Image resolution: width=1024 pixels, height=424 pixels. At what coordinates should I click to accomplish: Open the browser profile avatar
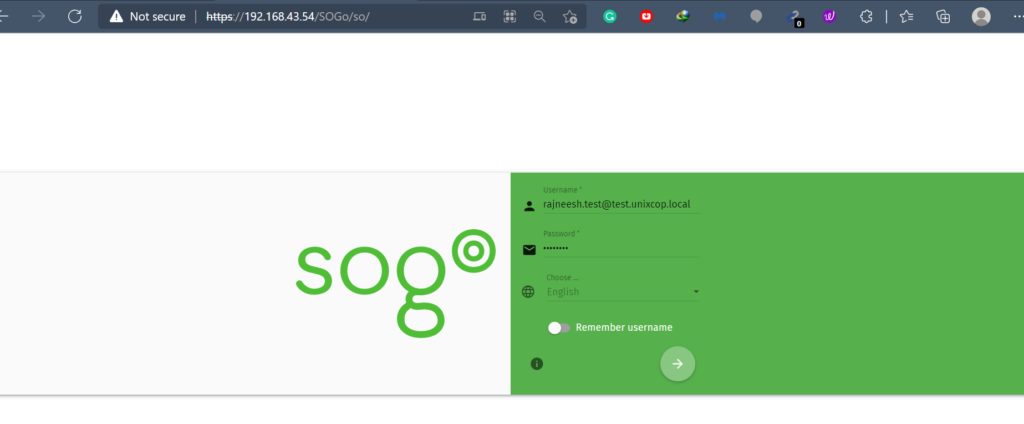click(x=981, y=16)
